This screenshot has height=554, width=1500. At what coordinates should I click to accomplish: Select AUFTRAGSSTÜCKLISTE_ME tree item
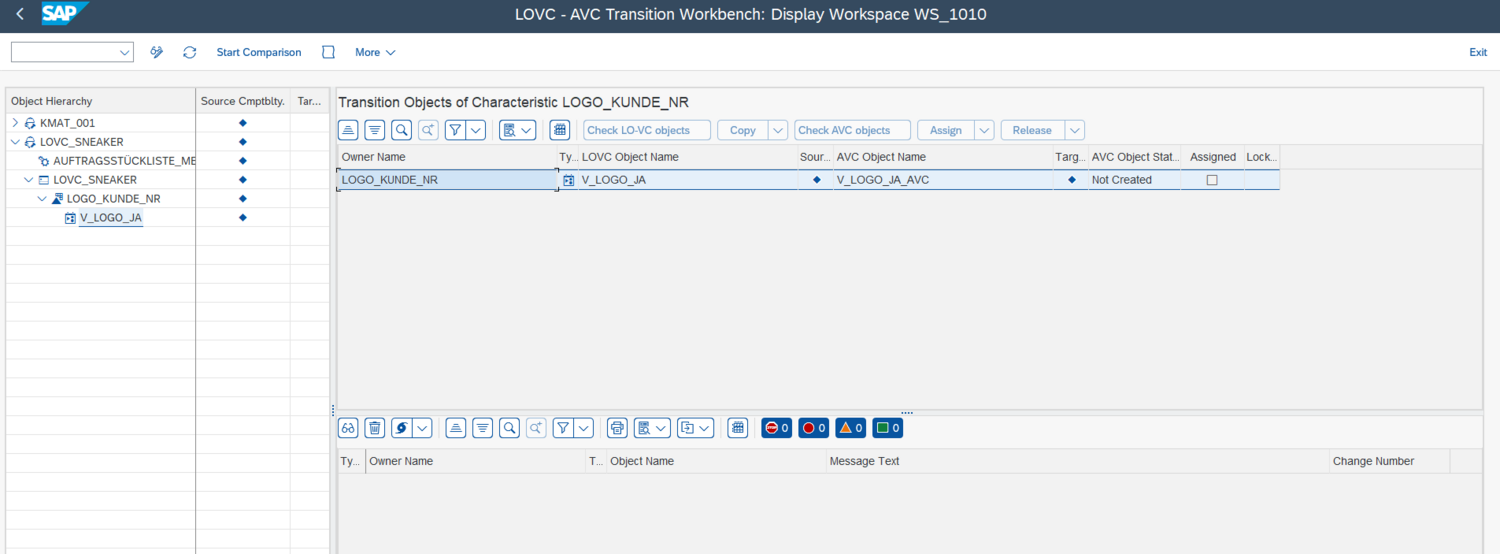pos(124,161)
